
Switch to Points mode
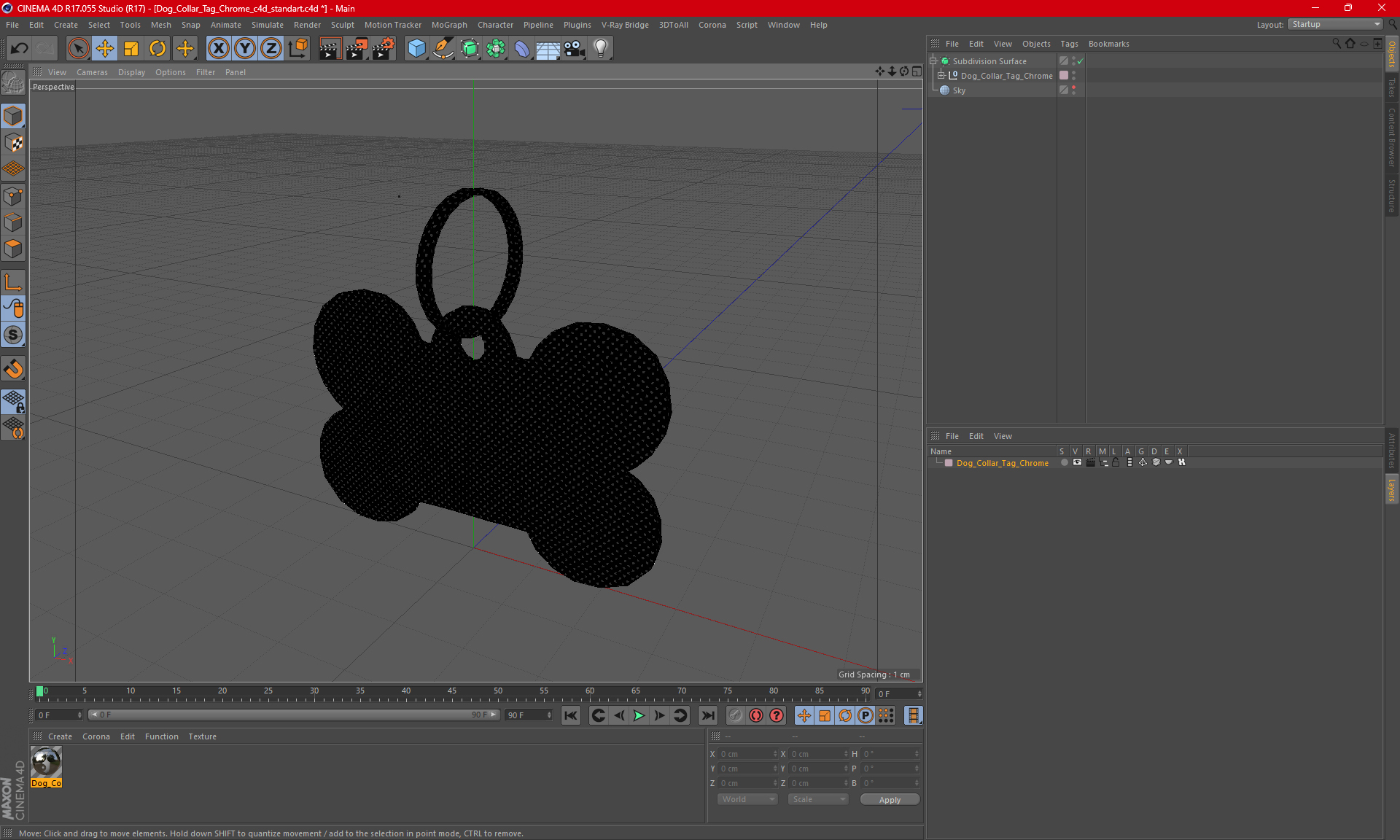[13, 196]
